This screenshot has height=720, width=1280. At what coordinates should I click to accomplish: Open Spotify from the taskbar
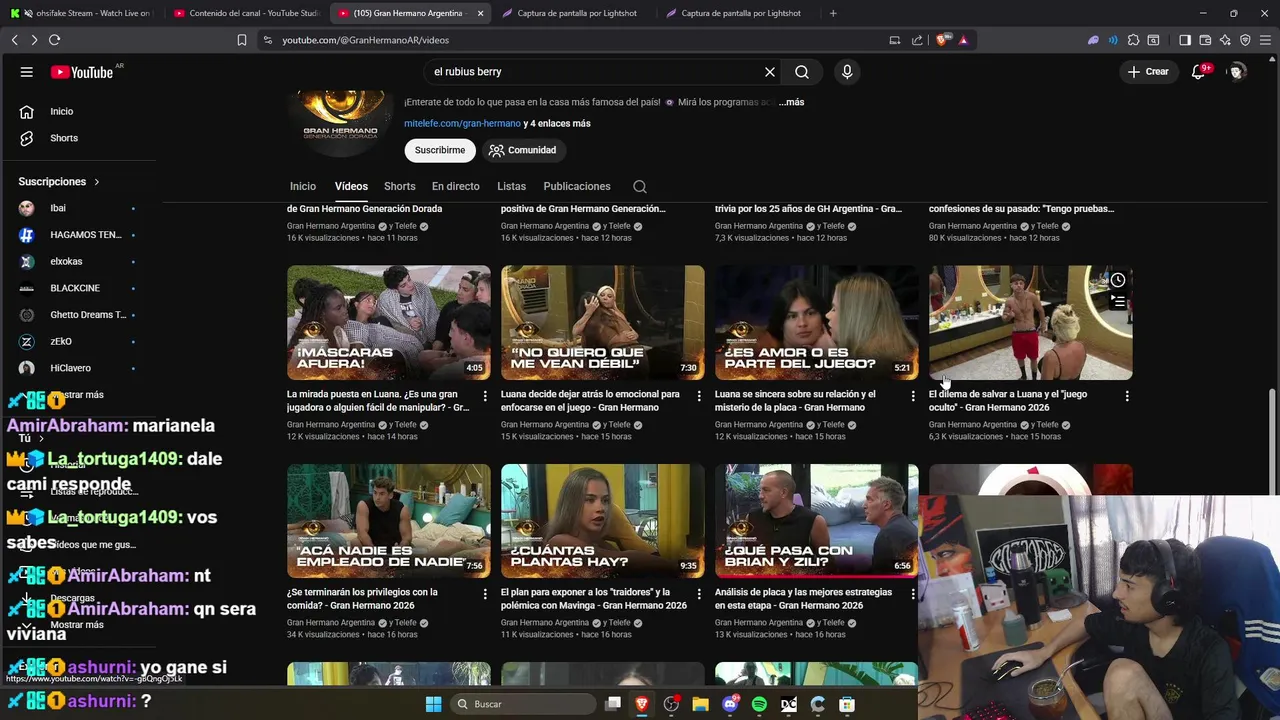tap(759, 704)
